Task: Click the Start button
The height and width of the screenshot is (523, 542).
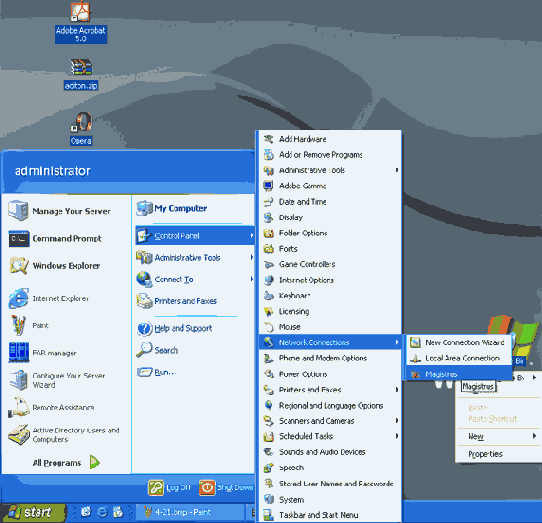Action: [x=33, y=512]
